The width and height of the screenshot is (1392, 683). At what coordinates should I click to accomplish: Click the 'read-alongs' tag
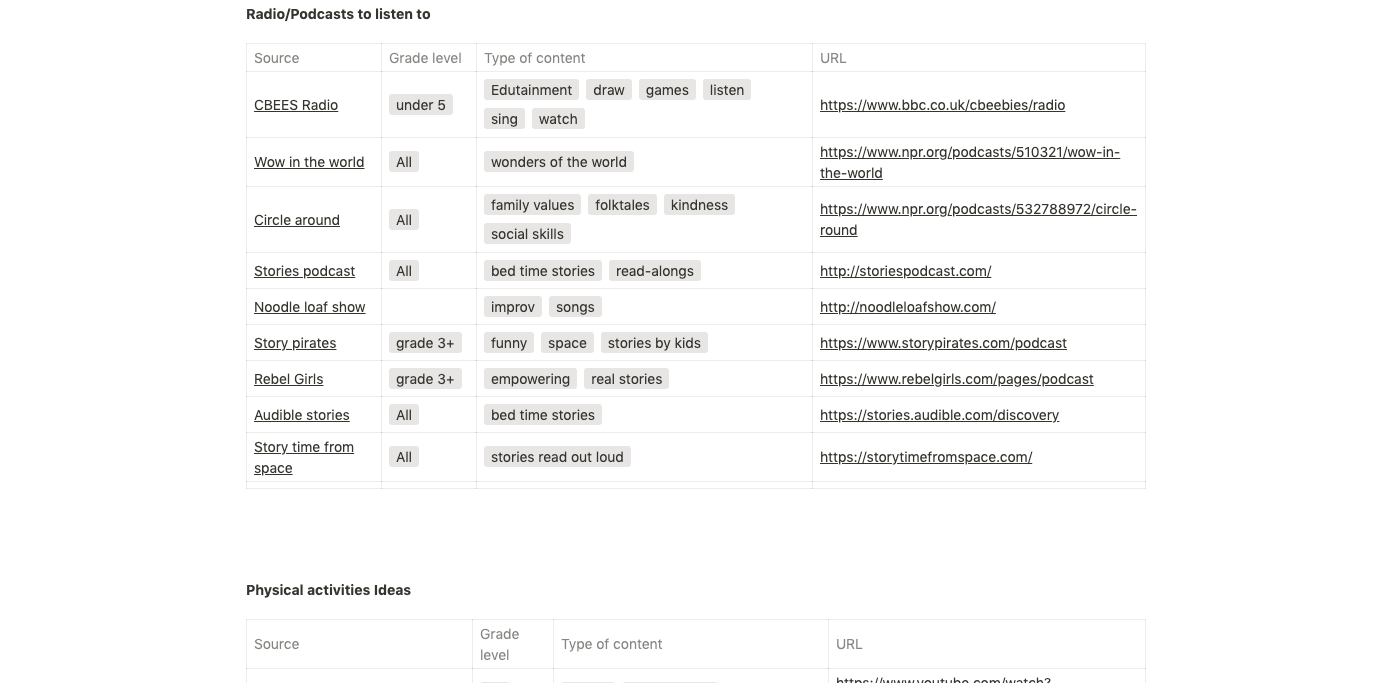655,271
